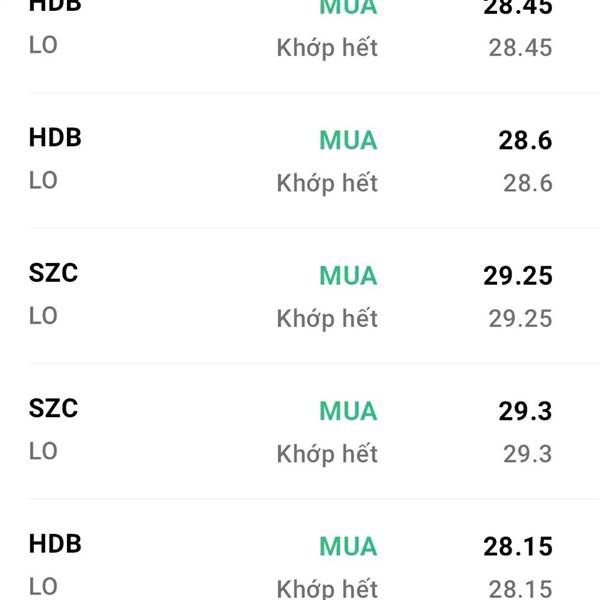Tap MUA label on the 29.25 order

(348, 276)
